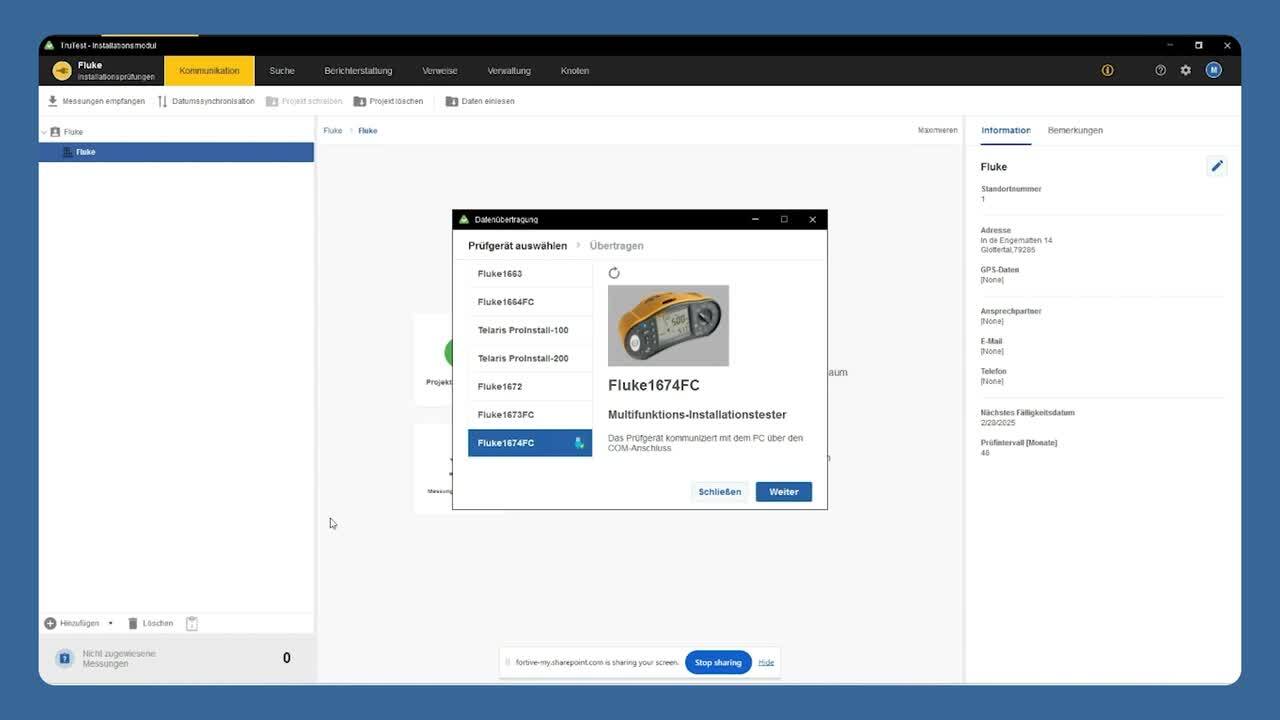This screenshot has width=1280, height=720.
Task: Open the settings gear icon
Action: (x=1186, y=70)
